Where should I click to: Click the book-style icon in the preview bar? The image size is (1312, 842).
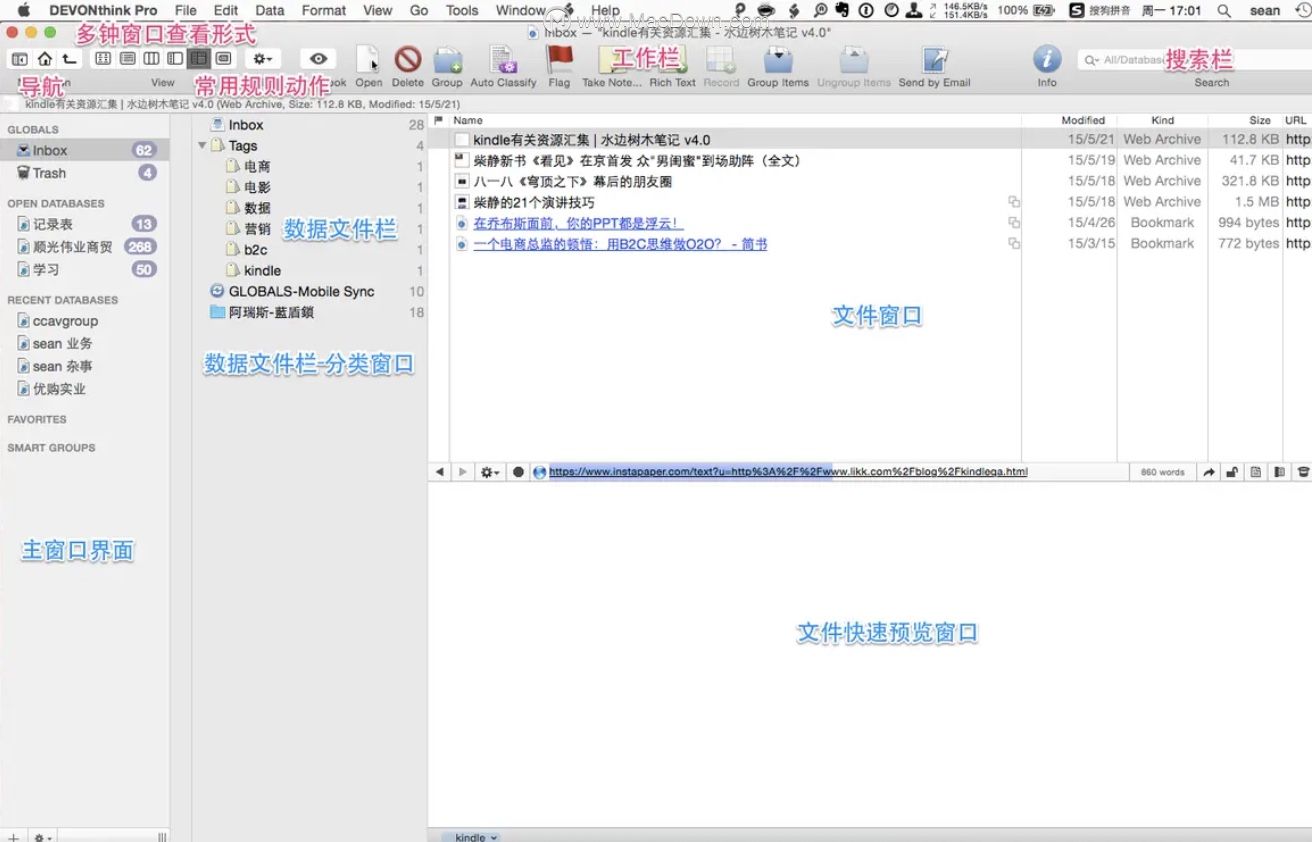point(1279,472)
